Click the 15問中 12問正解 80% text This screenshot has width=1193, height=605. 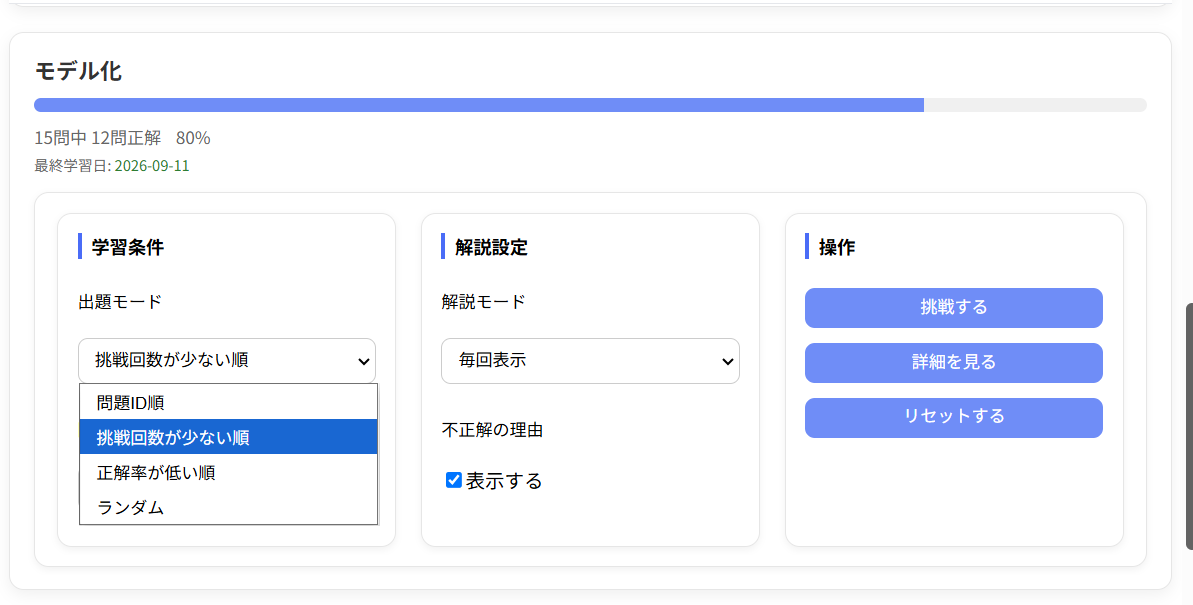pos(122,138)
